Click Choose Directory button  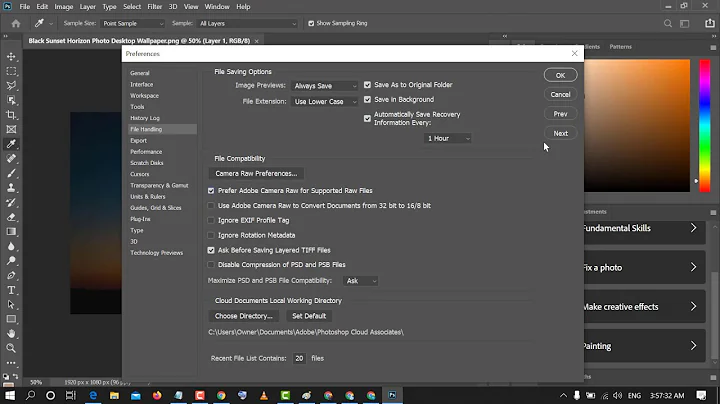click(244, 316)
